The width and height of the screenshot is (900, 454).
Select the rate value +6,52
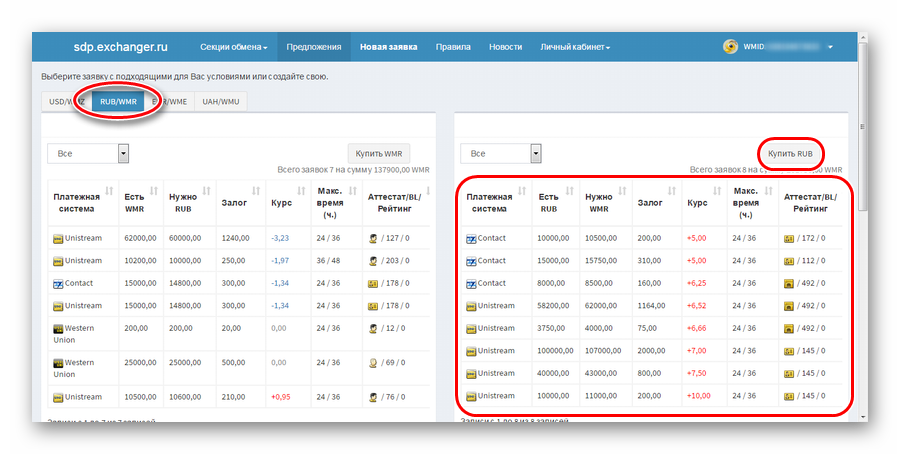(697, 306)
